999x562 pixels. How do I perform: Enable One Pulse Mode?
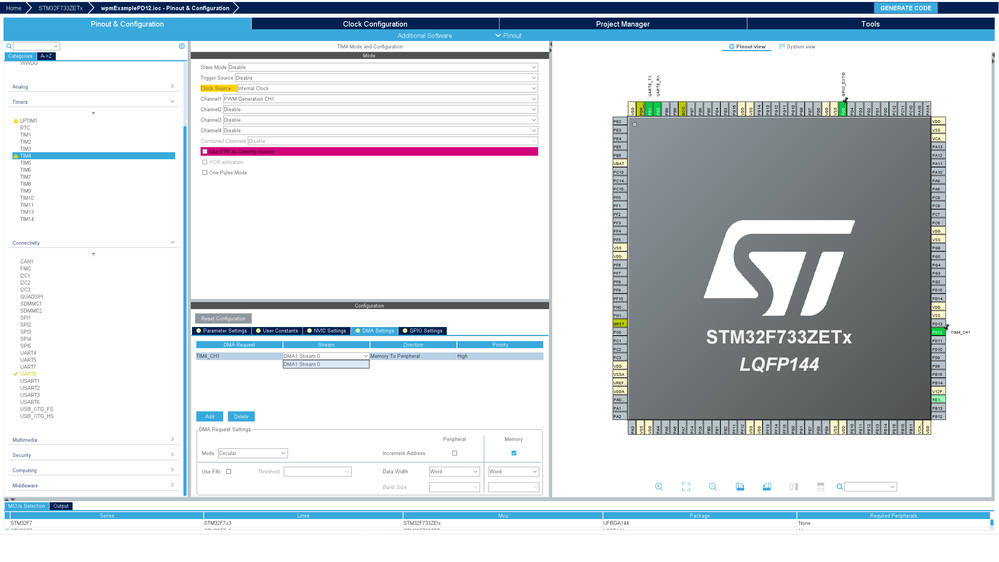[x=205, y=173]
